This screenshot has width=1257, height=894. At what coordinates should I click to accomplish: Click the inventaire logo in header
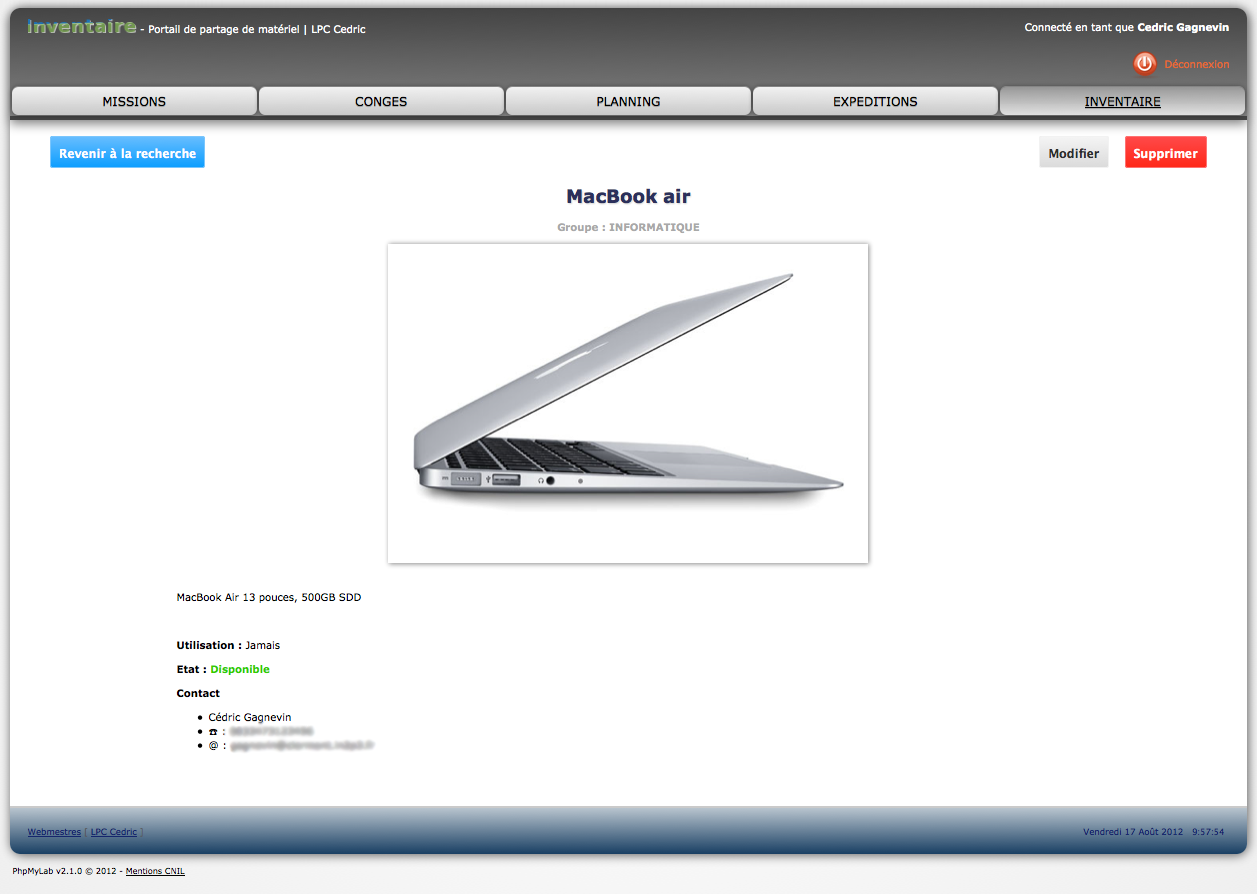(x=82, y=27)
